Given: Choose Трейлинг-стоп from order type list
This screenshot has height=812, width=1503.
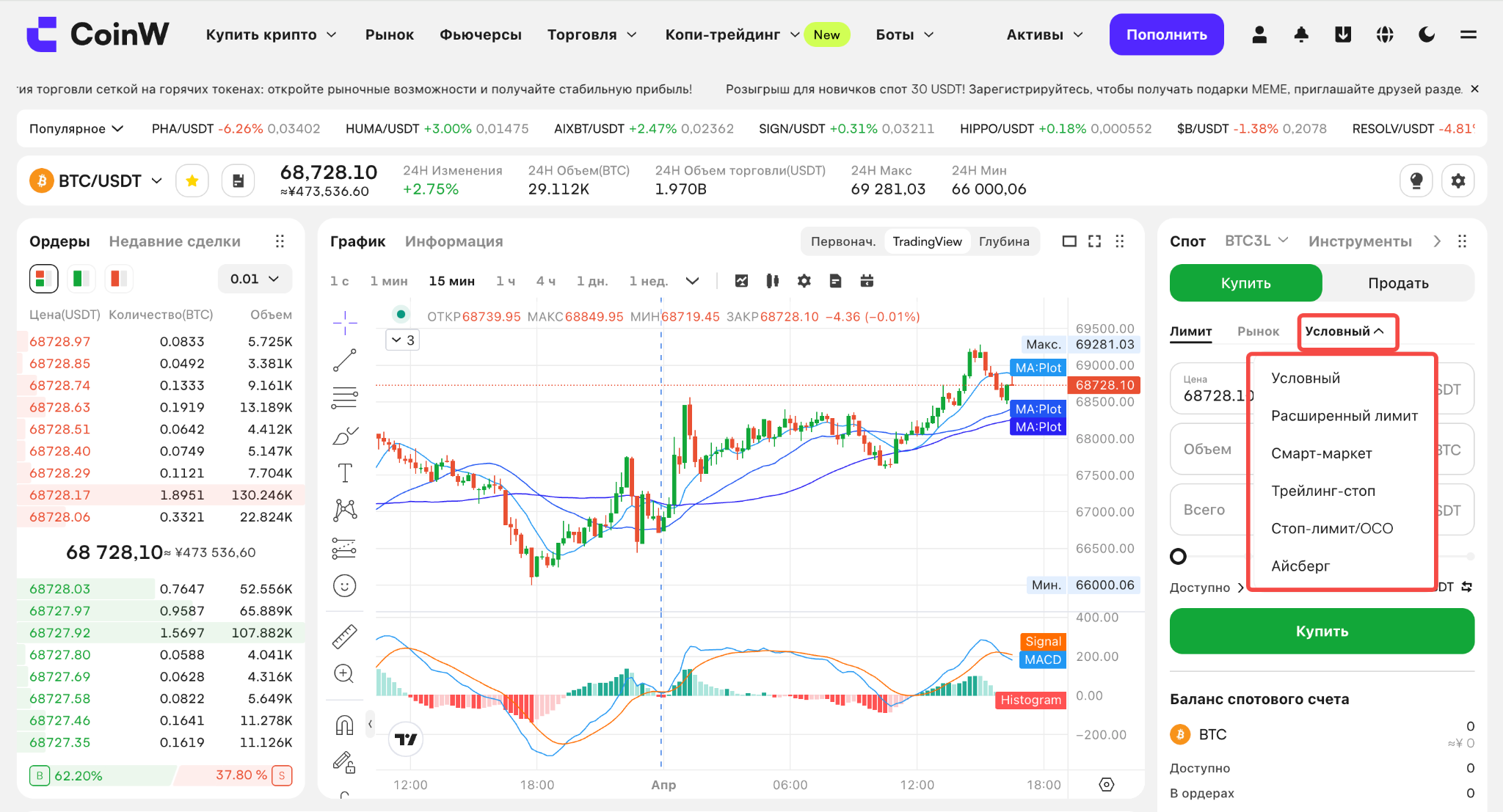Looking at the screenshot, I should tap(1323, 491).
